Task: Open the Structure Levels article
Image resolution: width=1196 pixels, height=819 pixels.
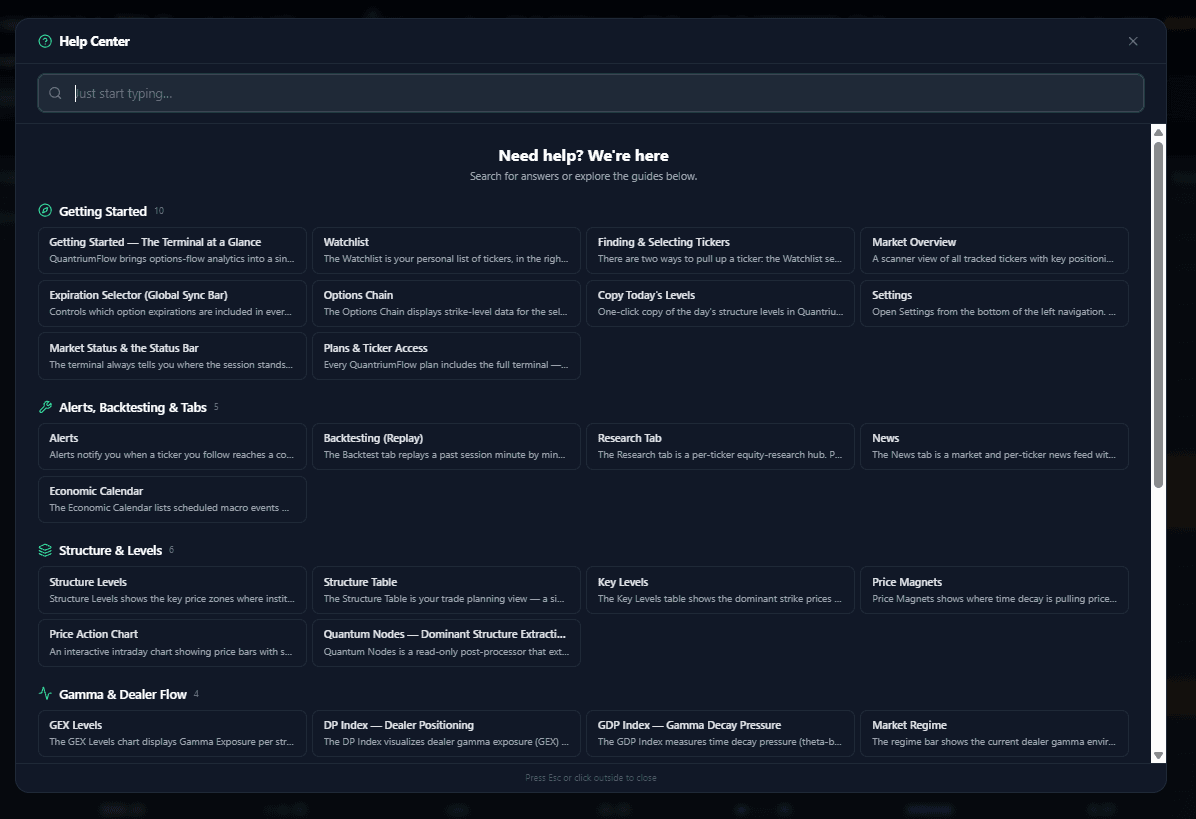Action: pos(172,590)
